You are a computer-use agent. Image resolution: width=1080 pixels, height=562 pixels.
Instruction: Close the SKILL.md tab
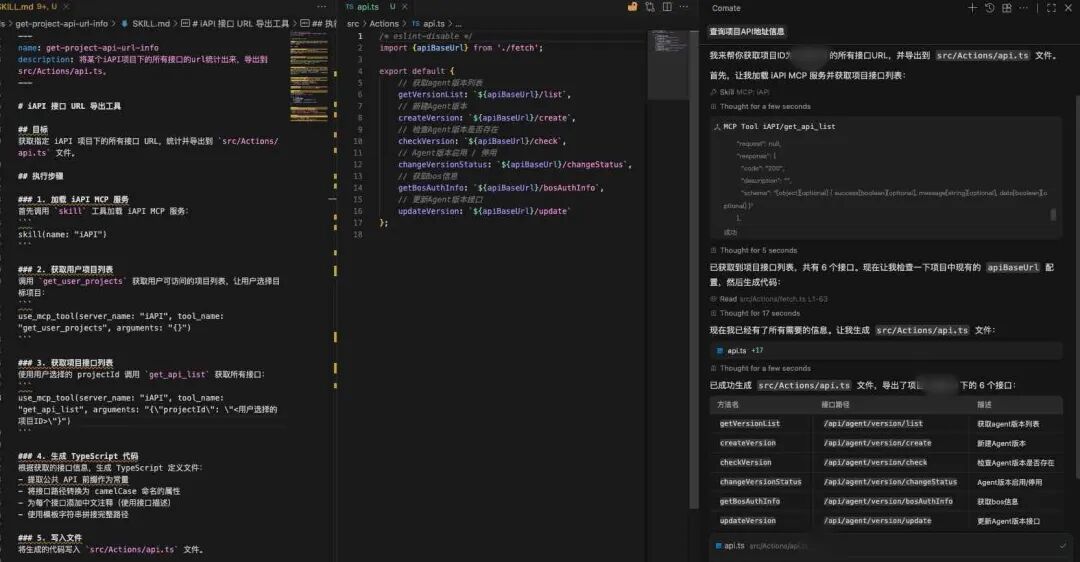coord(66,6)
